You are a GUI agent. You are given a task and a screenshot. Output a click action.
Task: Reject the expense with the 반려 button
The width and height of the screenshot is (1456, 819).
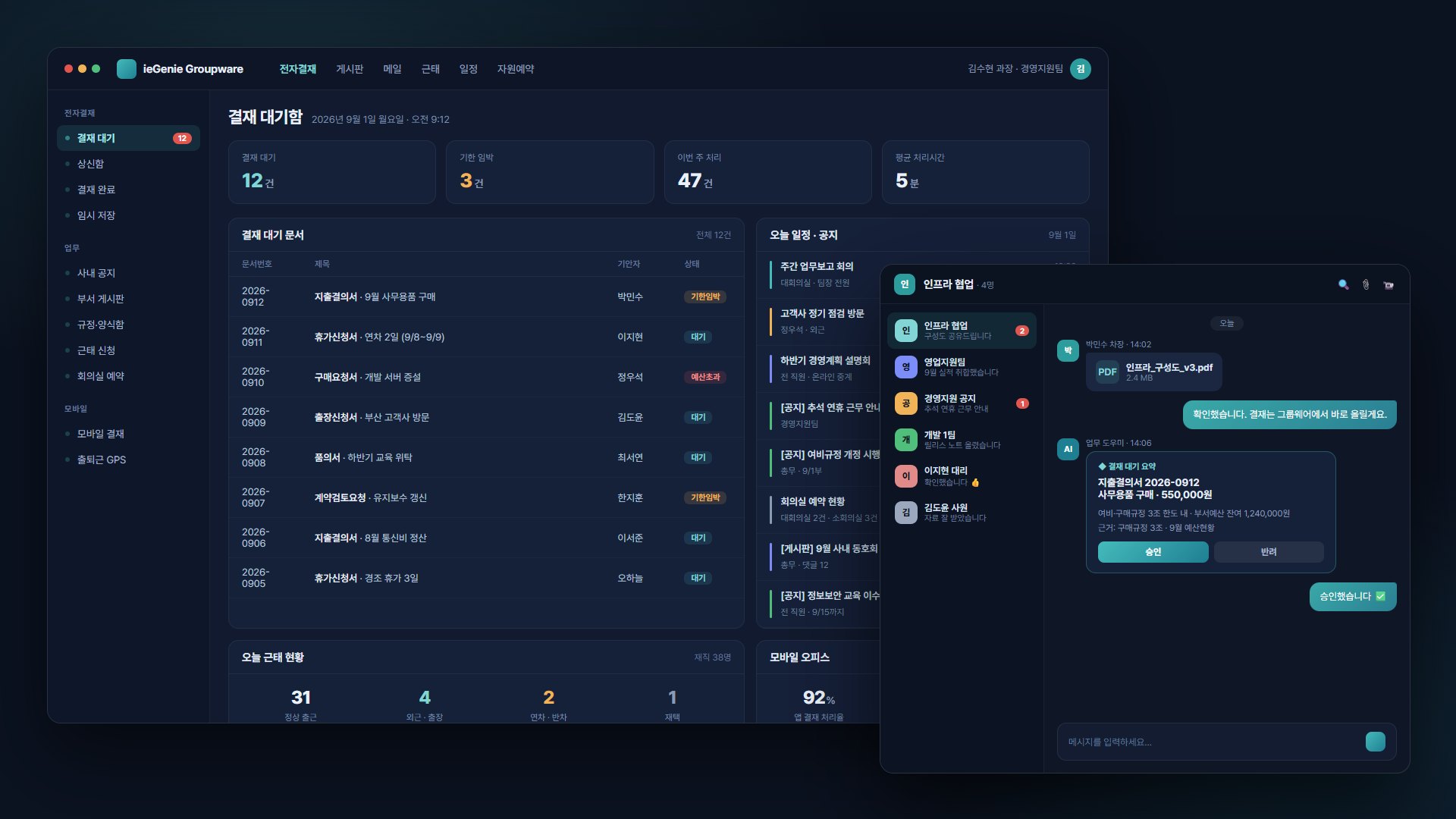[1269, 552]
